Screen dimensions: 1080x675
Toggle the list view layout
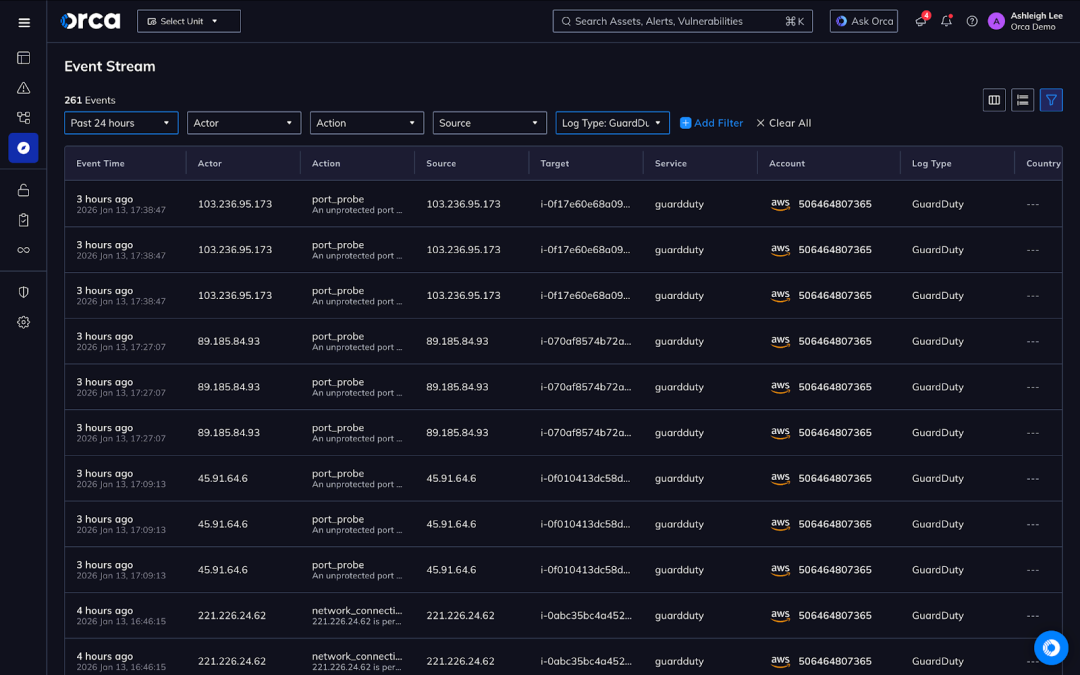click(x=1022, y=100)
